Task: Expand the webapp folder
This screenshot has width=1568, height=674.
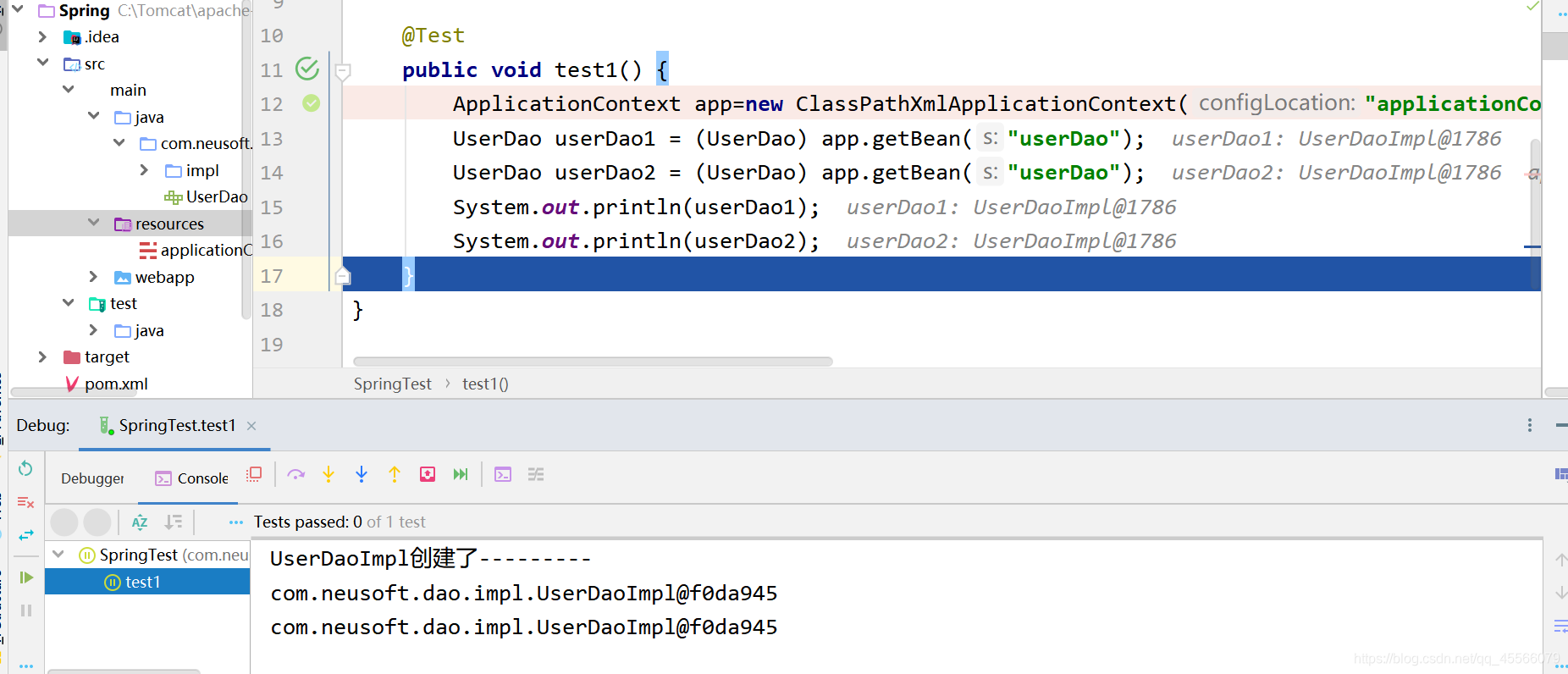Action: (x=93, y=277)
